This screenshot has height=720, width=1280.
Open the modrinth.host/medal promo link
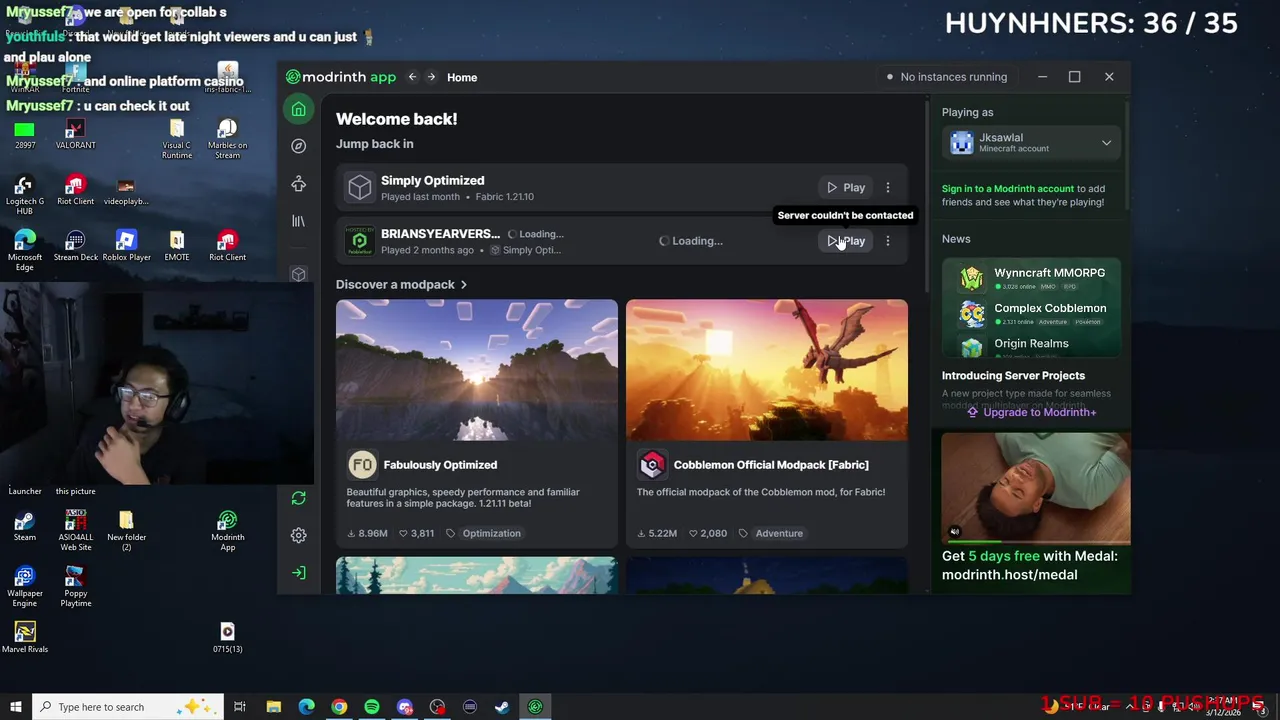[1009, 574]
